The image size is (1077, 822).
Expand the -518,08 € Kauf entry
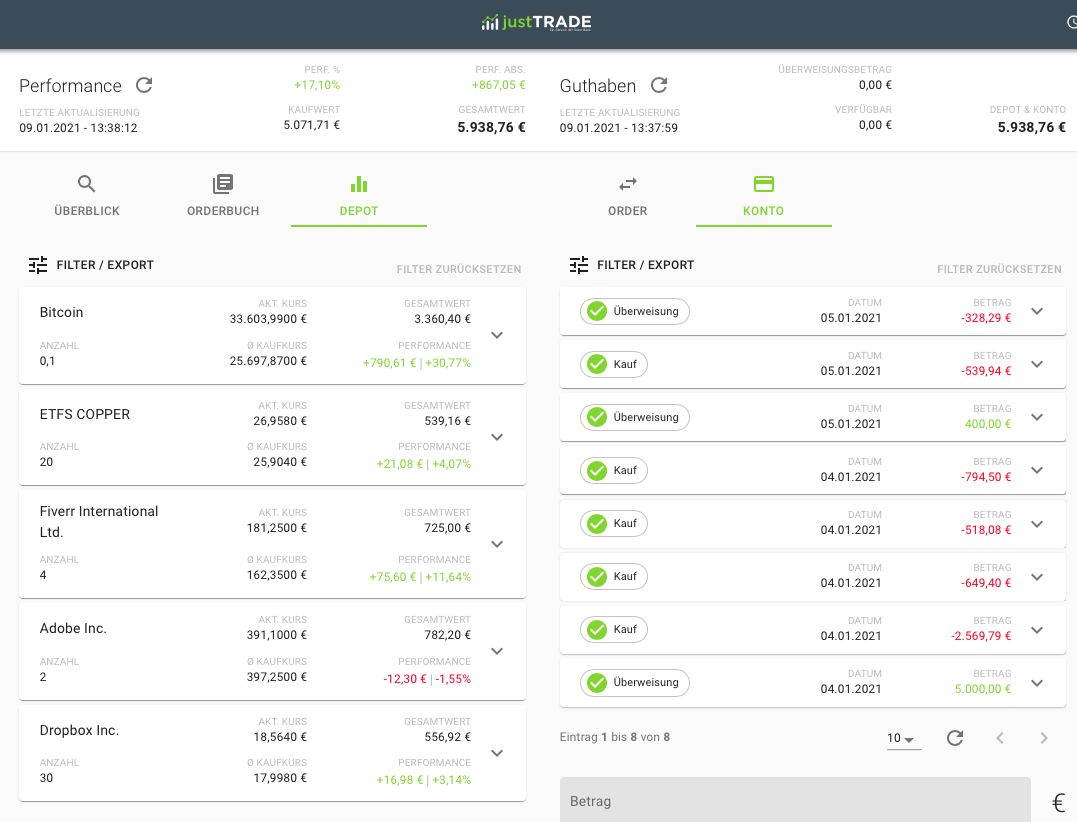point(1037,523)
